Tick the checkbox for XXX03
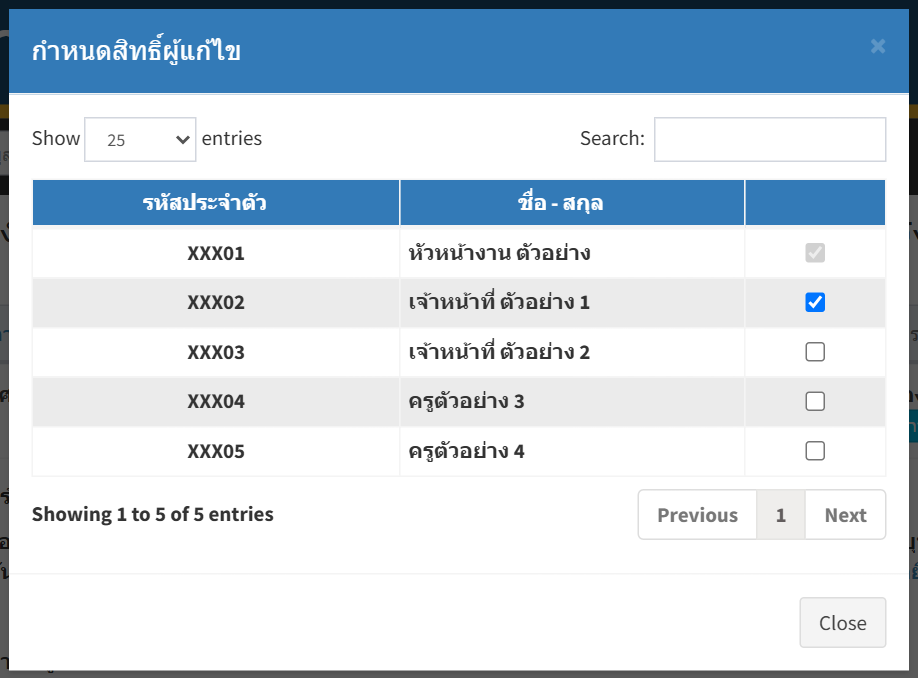 click(x=815, y=352)
